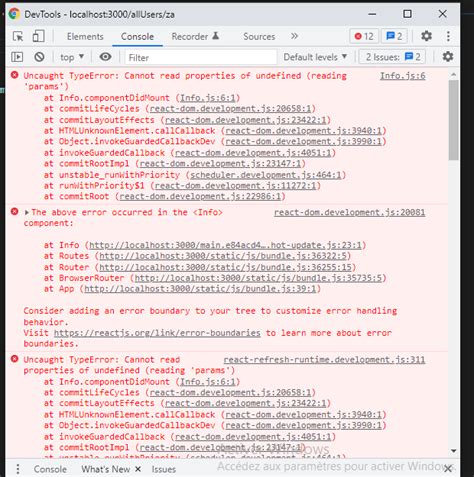Click first react-dom.development.js:23422:1 link

coord(246,120)
